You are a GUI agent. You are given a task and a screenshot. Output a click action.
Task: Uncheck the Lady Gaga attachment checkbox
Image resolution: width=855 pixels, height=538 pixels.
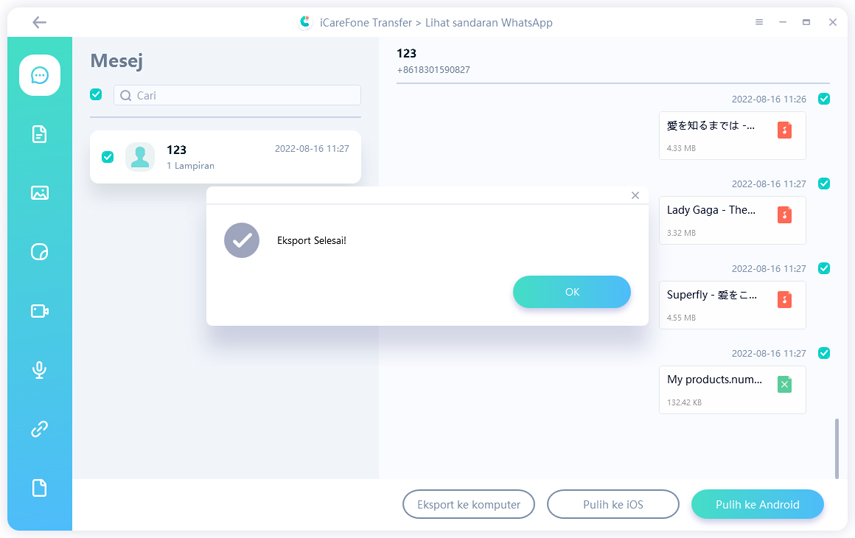point(824,184)
